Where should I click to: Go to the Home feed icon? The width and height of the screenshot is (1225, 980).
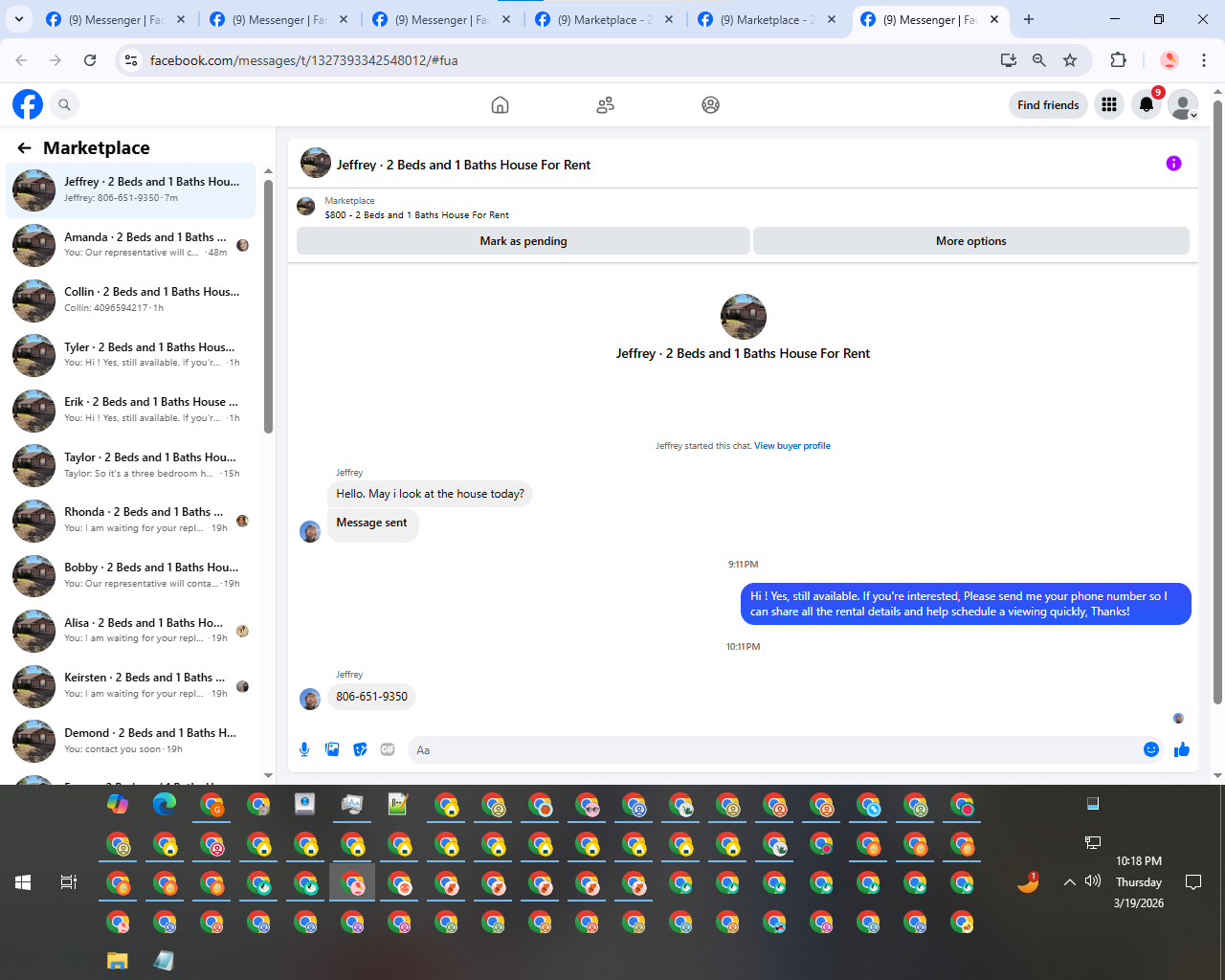tap(500, 105)
